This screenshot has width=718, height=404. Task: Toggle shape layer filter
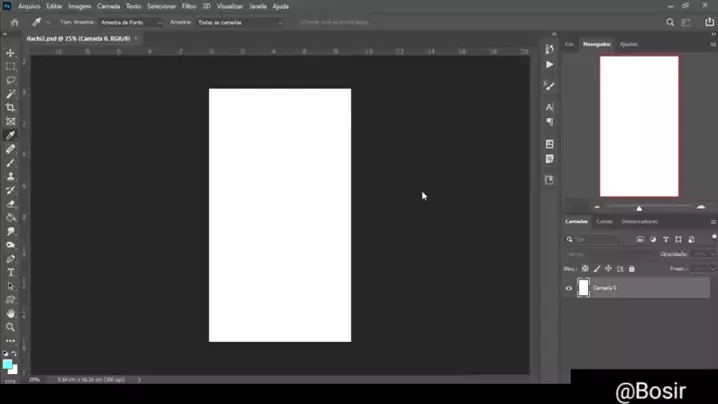pyautogui.click(x=679, y=240)
